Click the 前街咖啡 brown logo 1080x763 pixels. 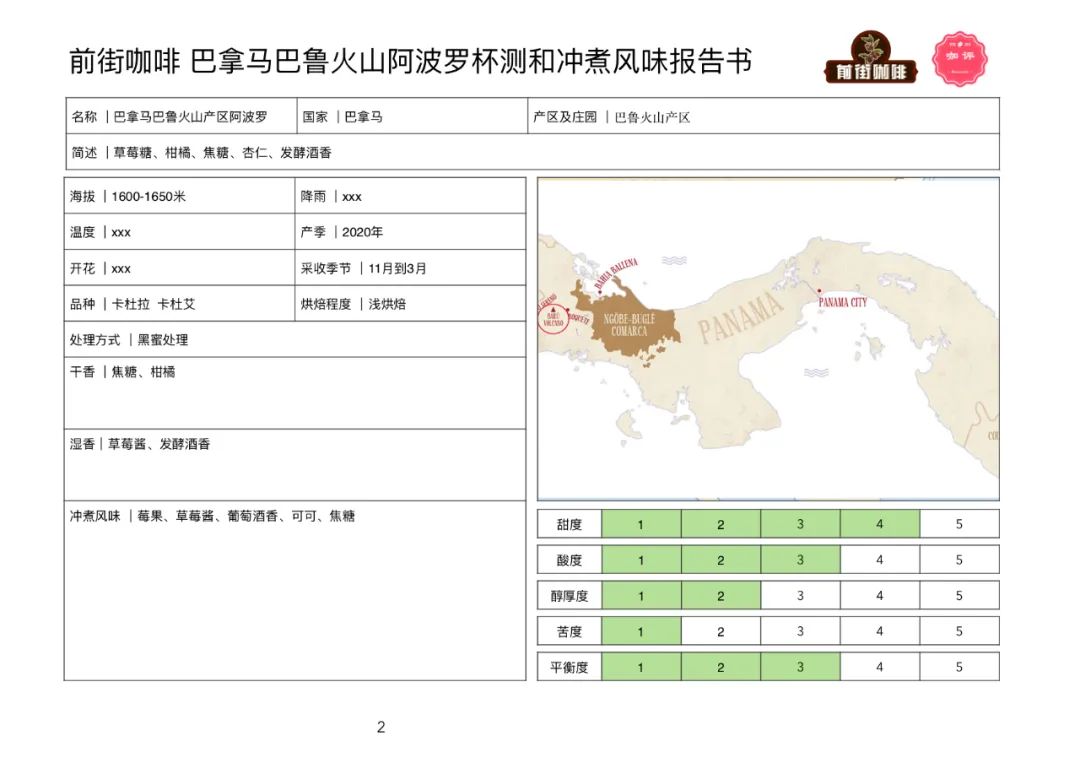click(871, 58)
